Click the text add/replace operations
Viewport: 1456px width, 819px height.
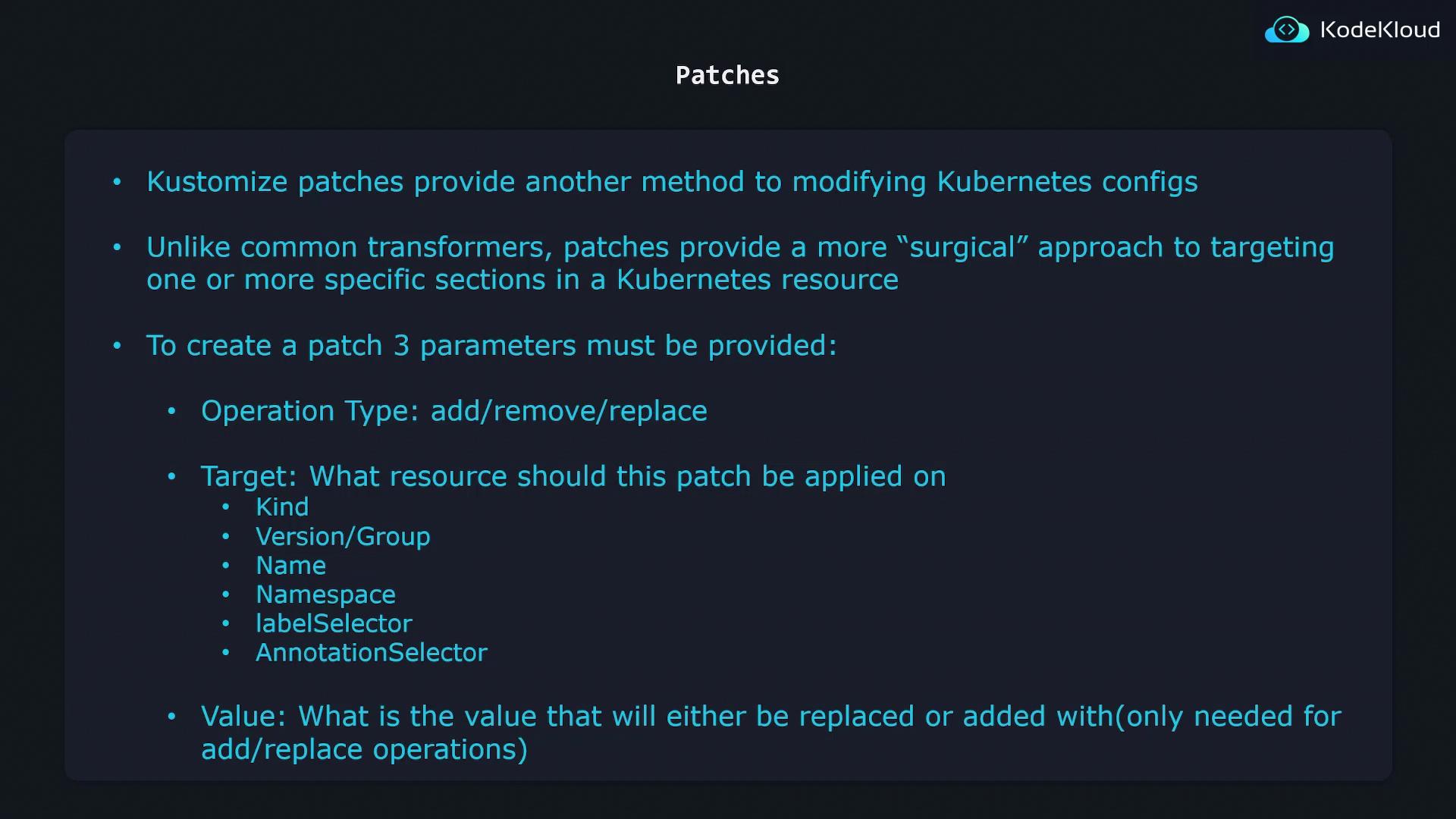pyautogui.click(x=364, y=749)
